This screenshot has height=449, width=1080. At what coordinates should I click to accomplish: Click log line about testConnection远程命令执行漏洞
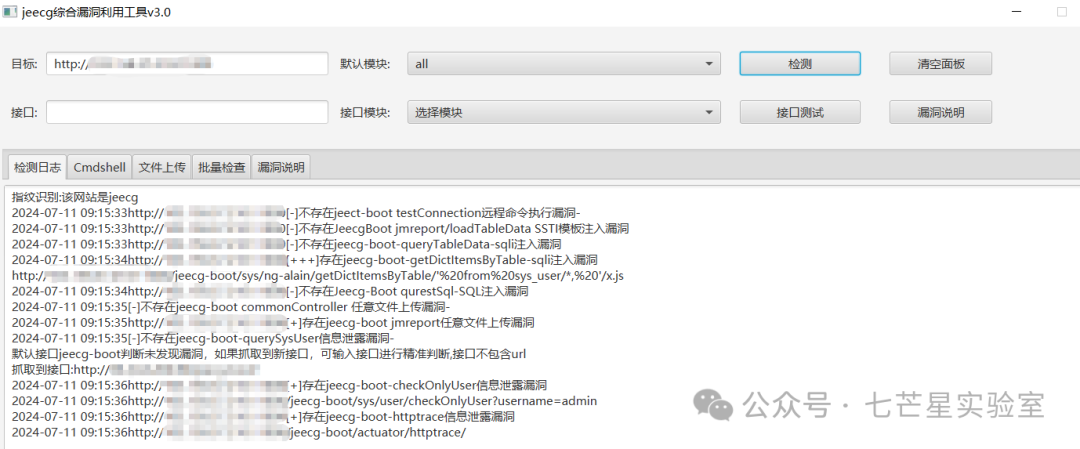[x=297, y=213]
